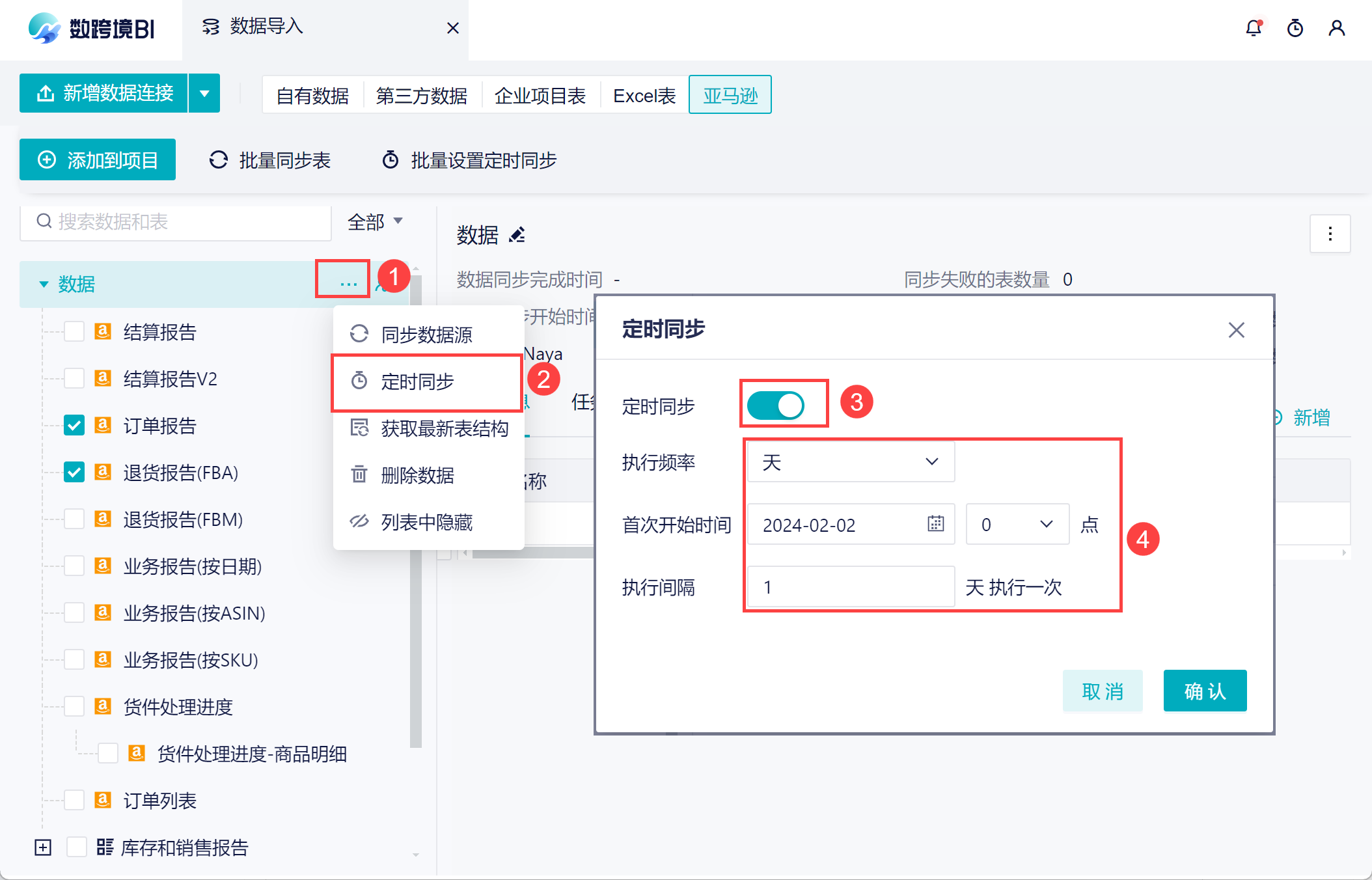
Task: Check the 结算报告 checkbox
Action: point(74,332)
